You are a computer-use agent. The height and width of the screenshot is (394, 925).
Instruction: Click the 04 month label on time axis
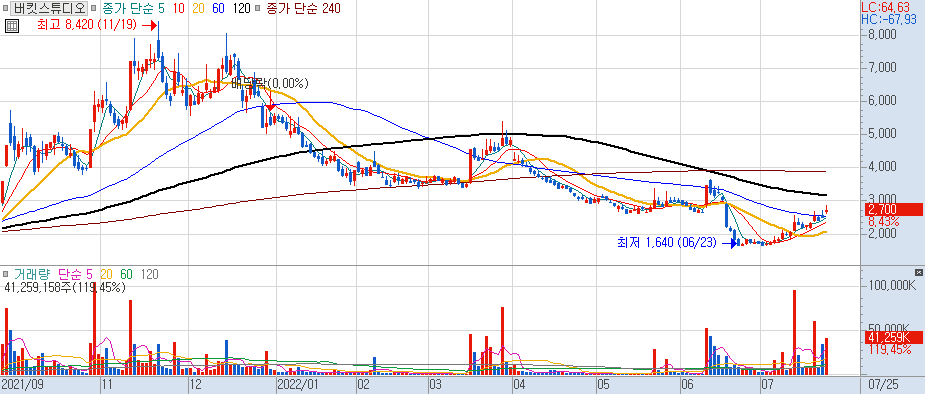[x=519, y=385]
